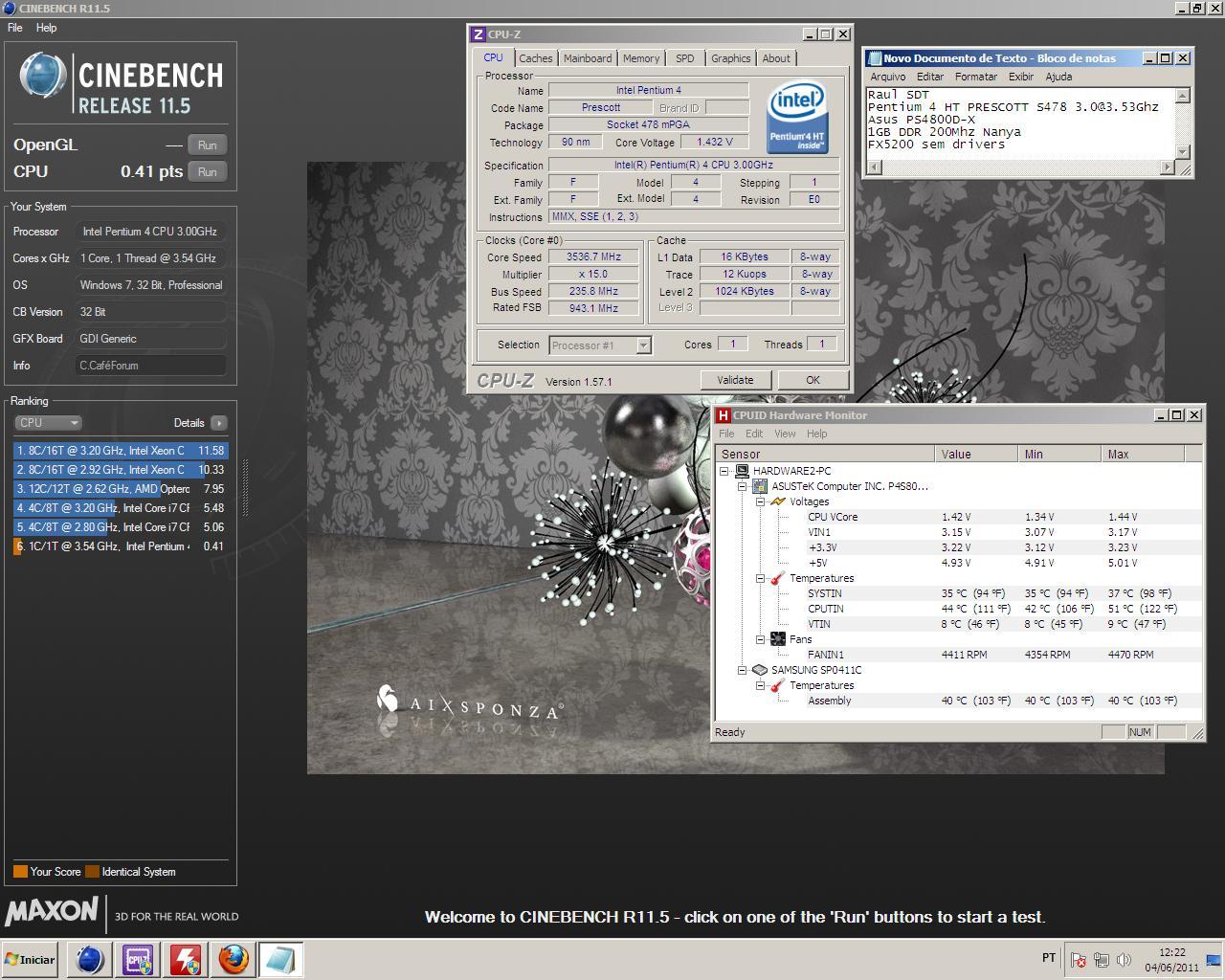Select the CPU VCore sensor row
The image size is (1225, 980).
959,517
